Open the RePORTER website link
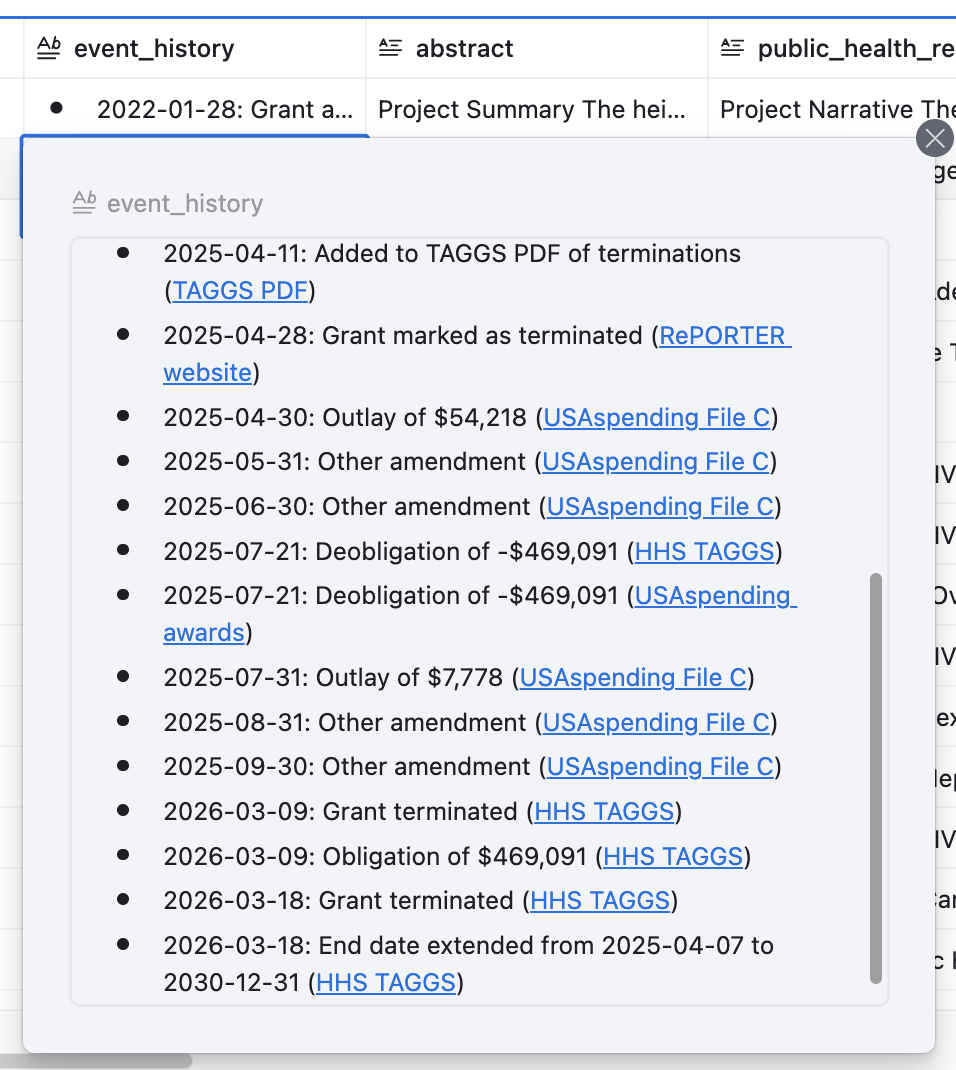Viewport: 956px width, 1070px height. click(724, 336)
